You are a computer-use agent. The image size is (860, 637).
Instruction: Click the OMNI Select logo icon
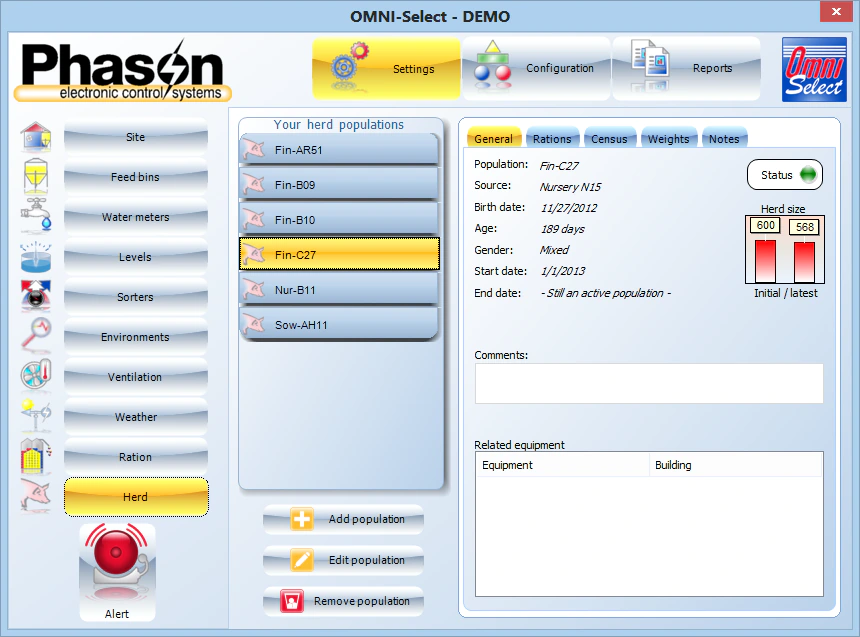click(812, 69)
